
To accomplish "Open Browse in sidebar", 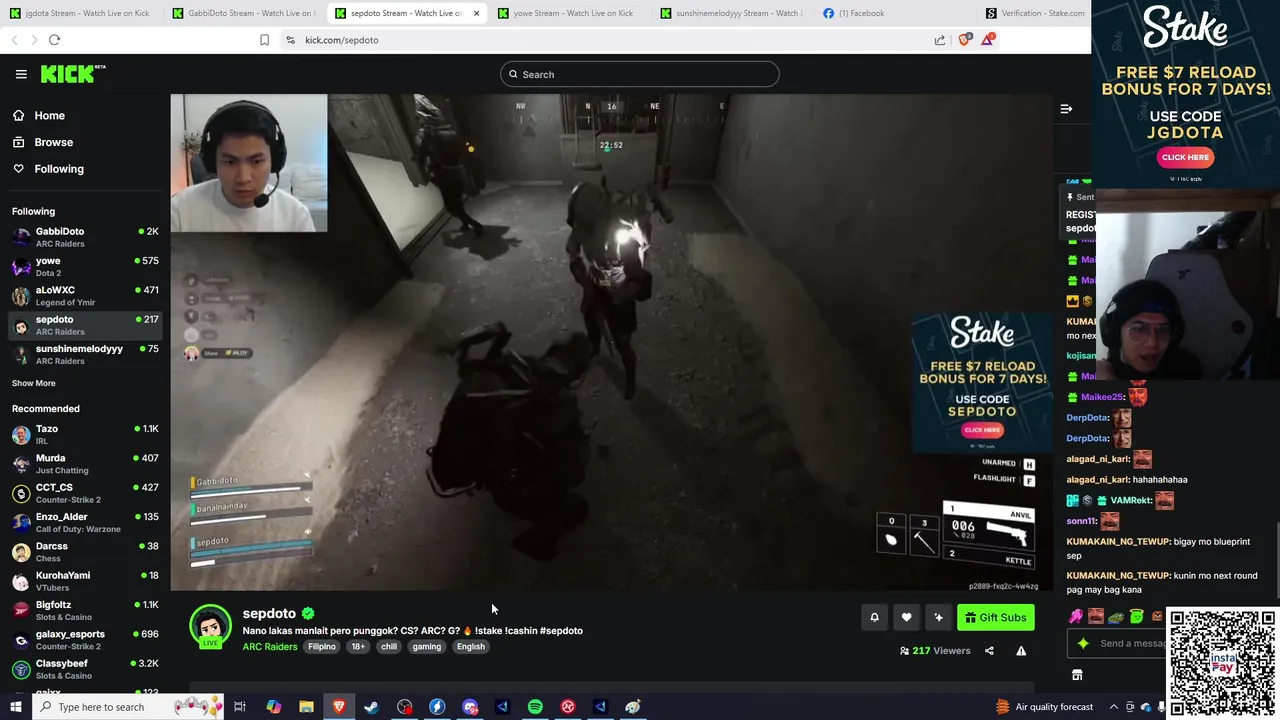I will [x=53, y=142].
